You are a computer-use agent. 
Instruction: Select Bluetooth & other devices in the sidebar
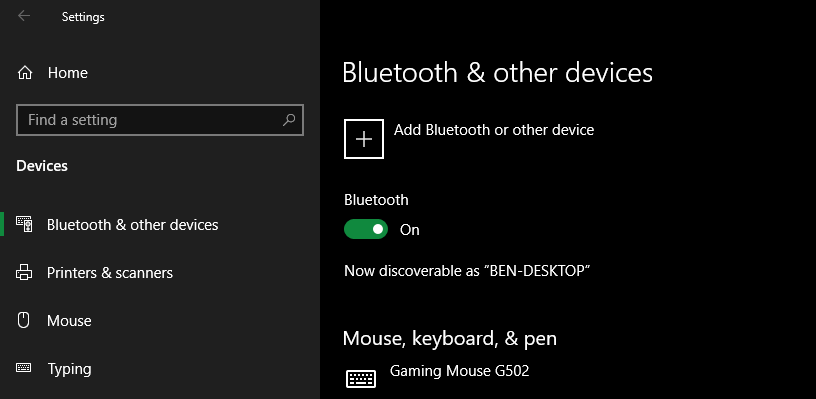133,225
